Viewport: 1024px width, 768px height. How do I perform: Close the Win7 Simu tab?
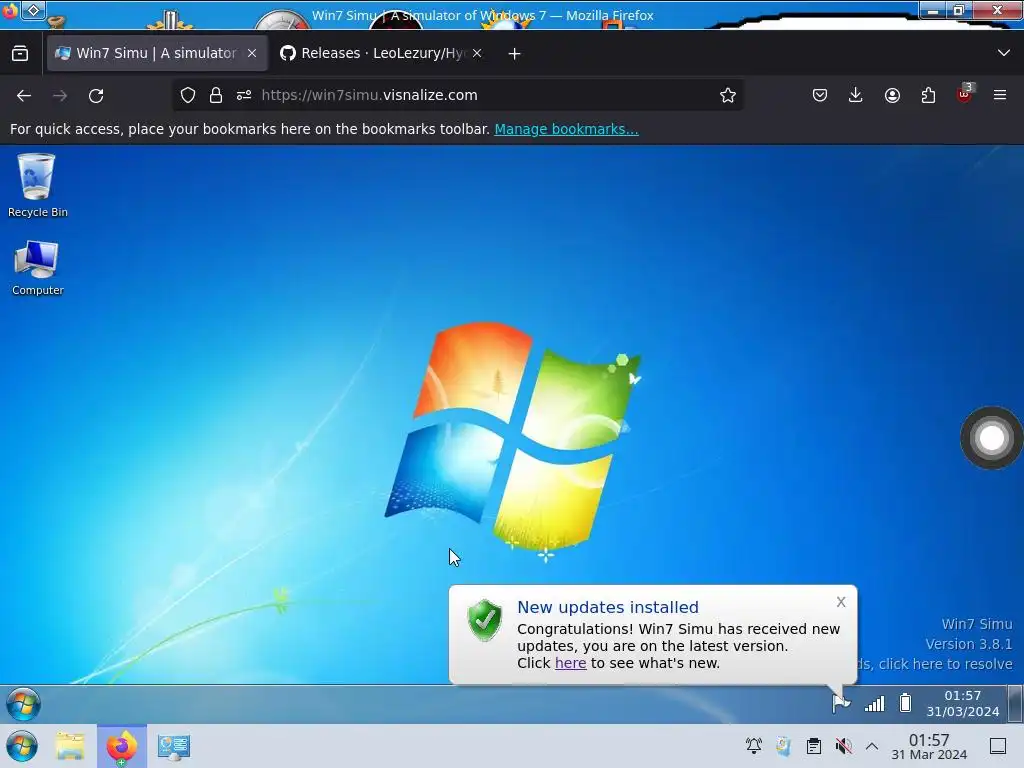252,53
